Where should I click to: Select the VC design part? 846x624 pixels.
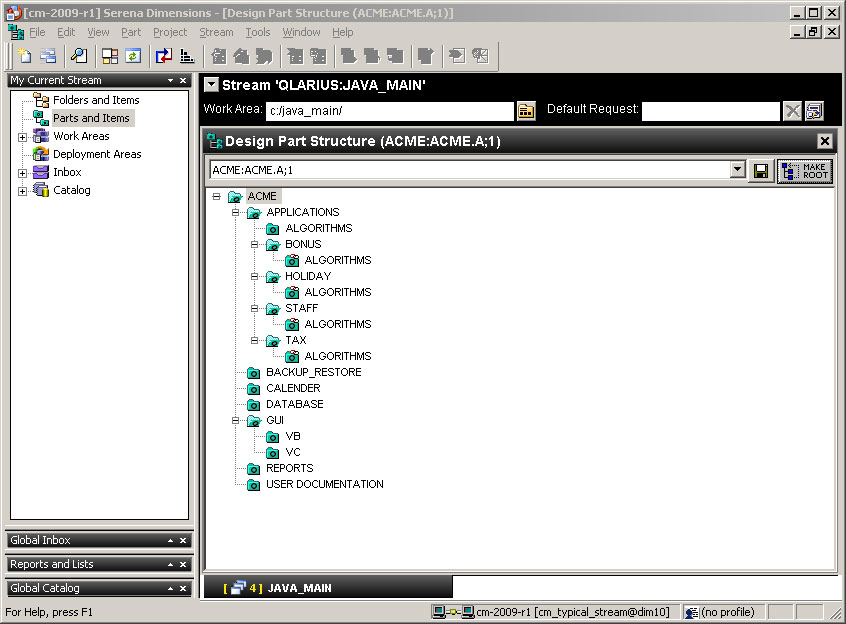[x=293, y=452]
